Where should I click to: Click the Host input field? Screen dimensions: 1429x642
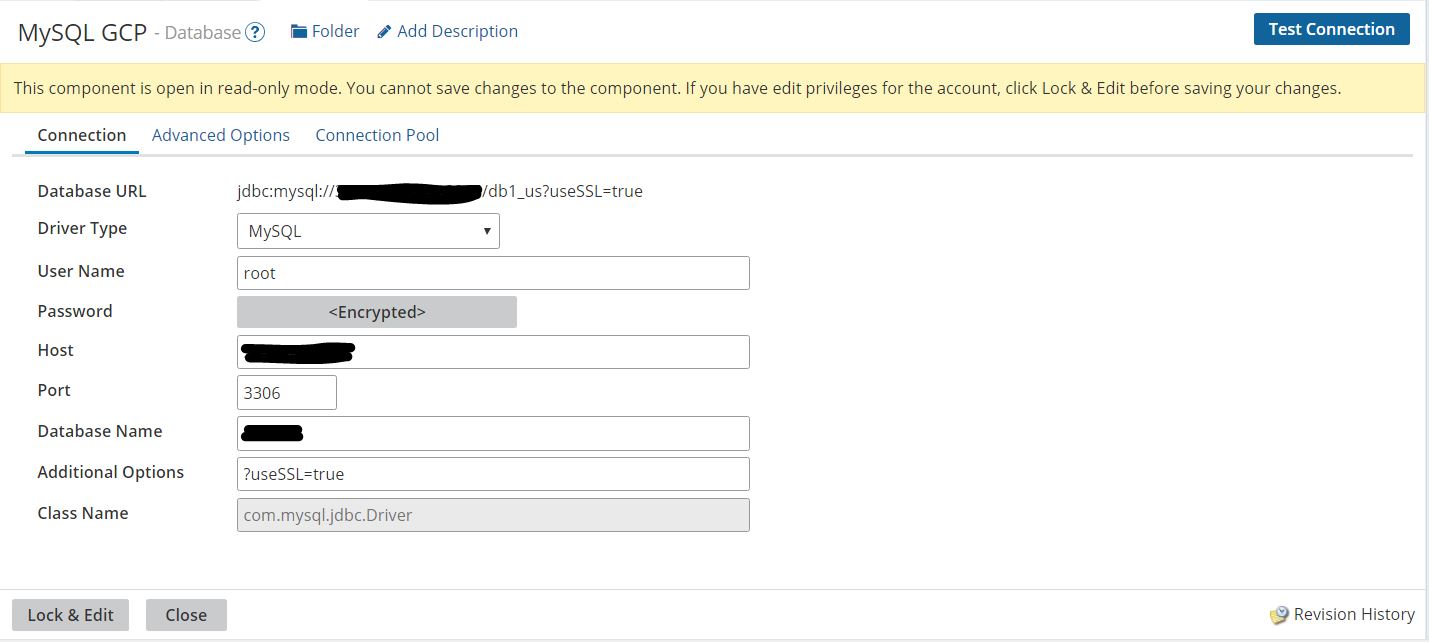coord(493,352)
